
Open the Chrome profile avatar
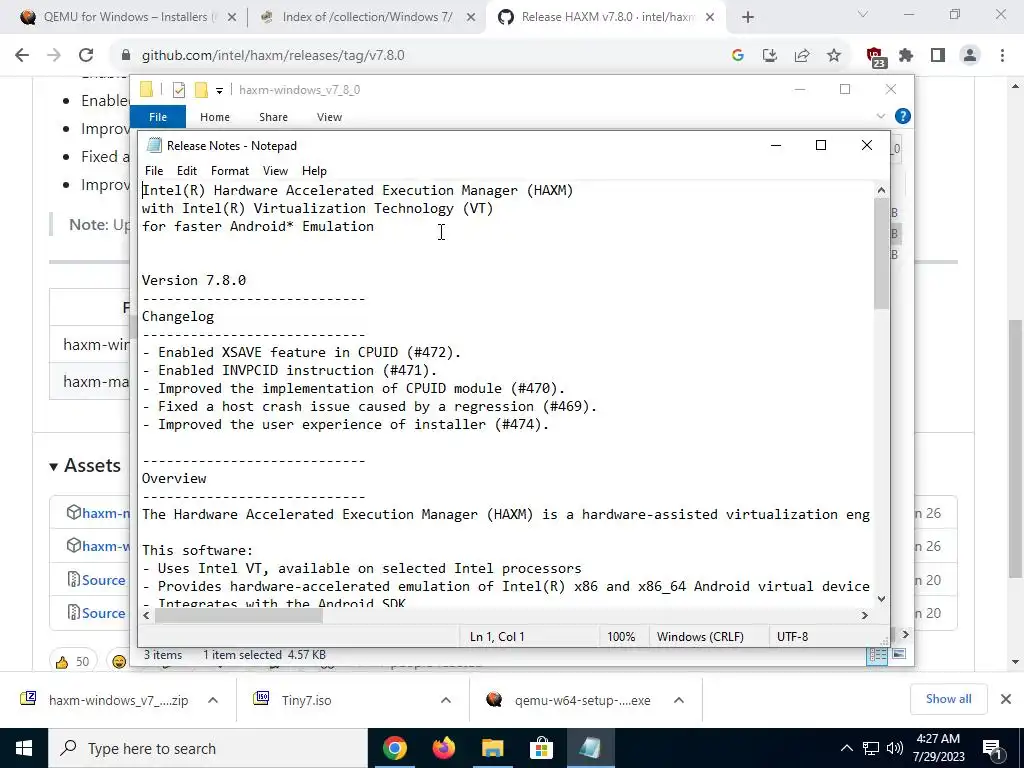pyautogui.click(x=970, y=56)
